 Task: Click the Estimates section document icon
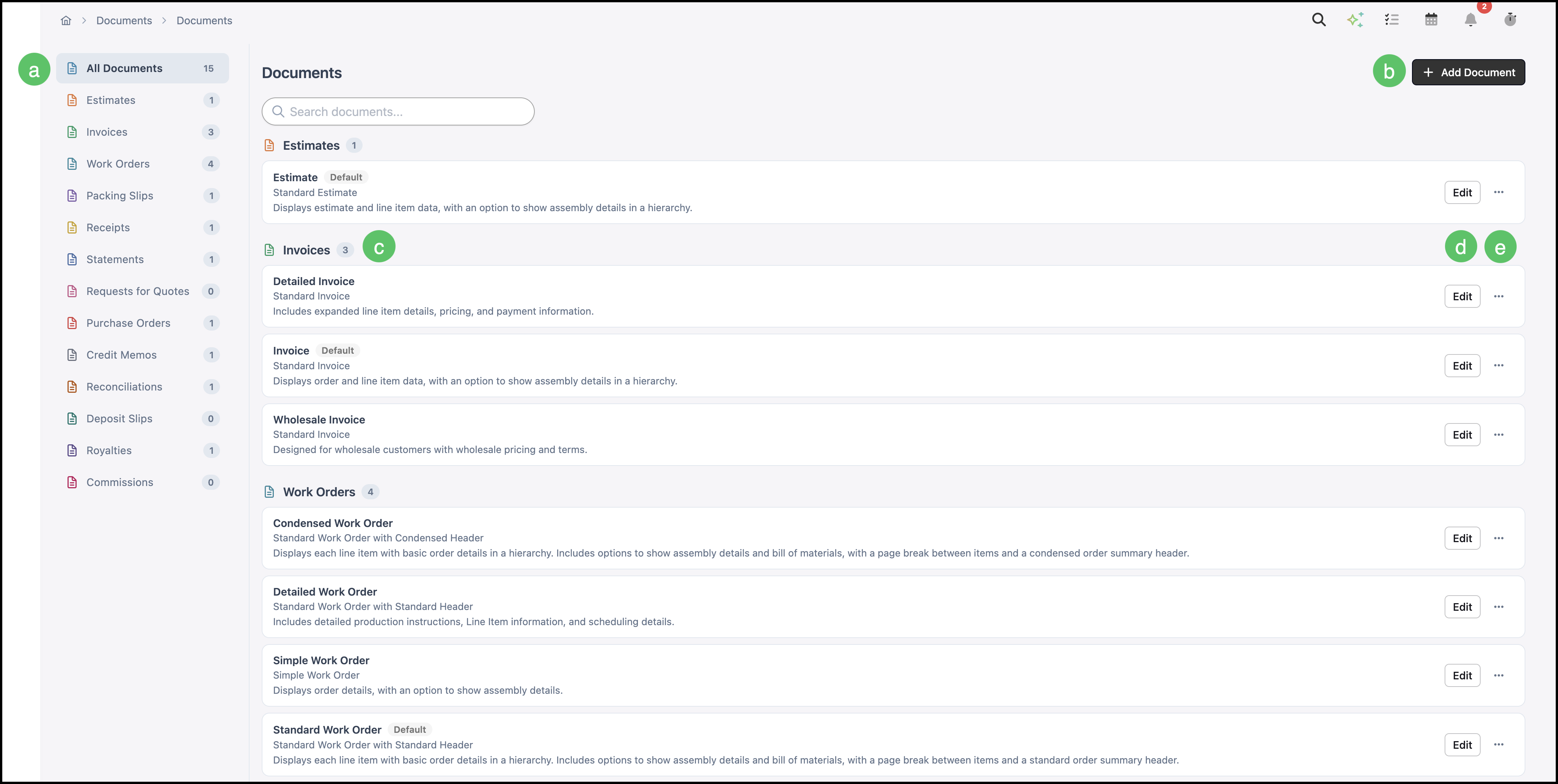click(270, 146)
